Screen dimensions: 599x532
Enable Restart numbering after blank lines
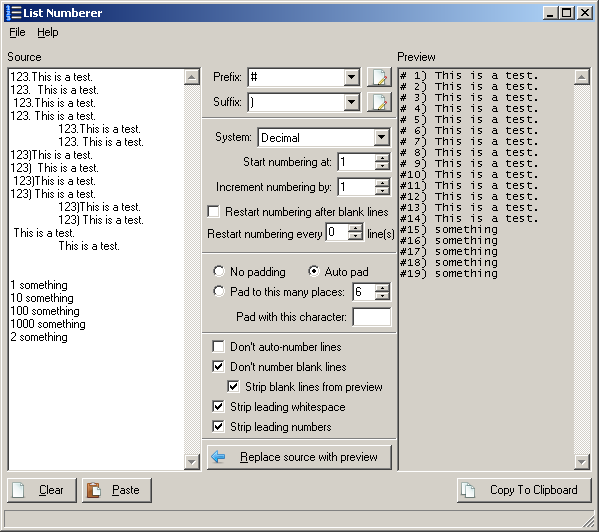coord(214,212)
